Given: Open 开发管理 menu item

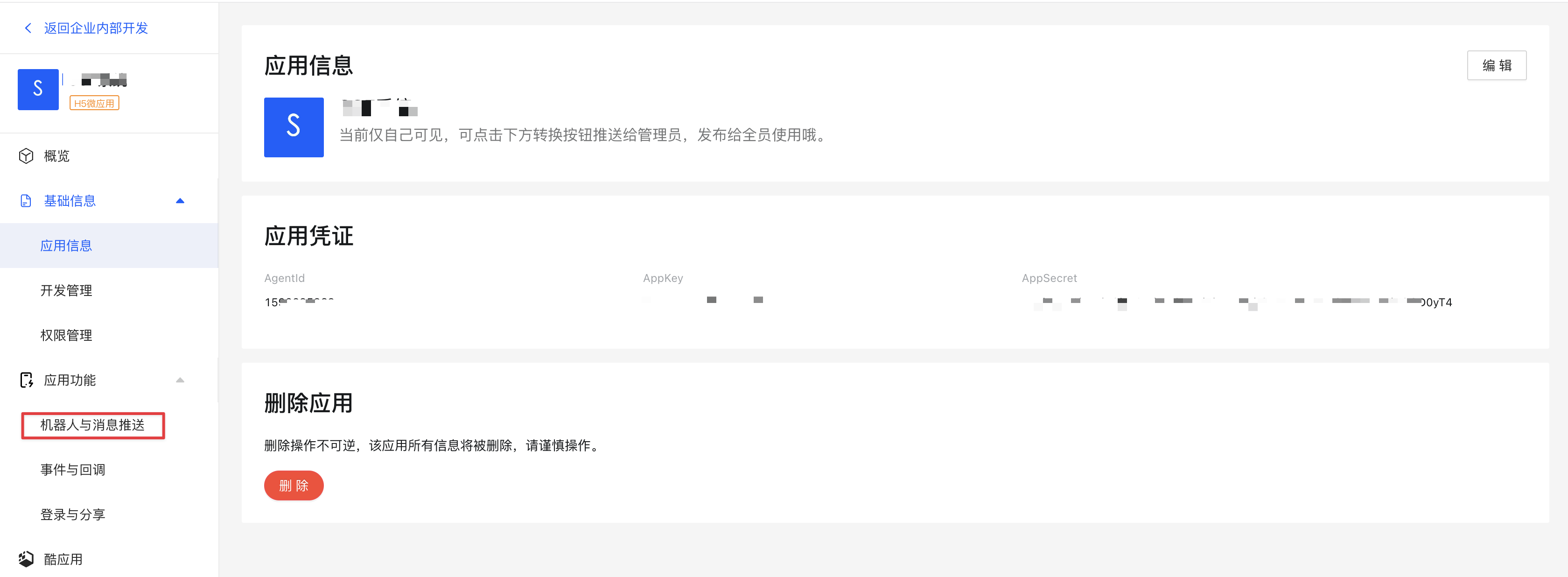Looking at the screenshot, I should point(66,290).
